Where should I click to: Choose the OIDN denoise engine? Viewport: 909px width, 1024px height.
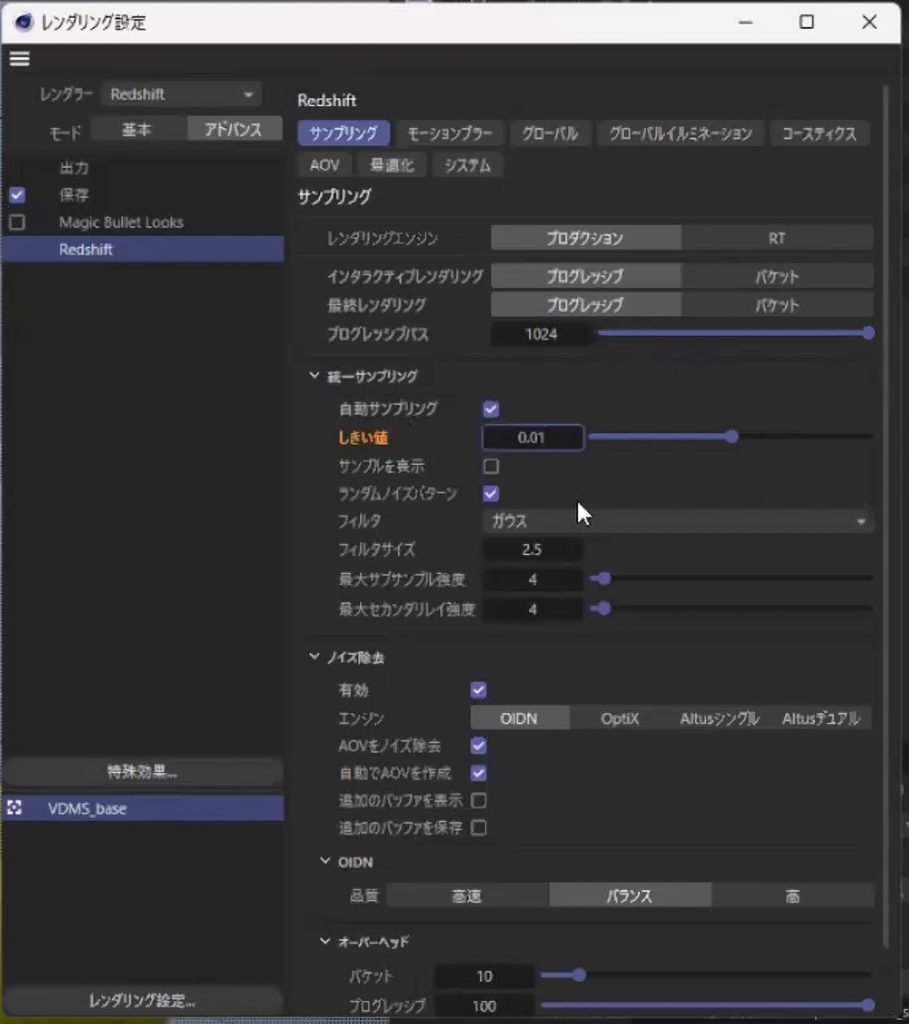[x=520, y=718]
